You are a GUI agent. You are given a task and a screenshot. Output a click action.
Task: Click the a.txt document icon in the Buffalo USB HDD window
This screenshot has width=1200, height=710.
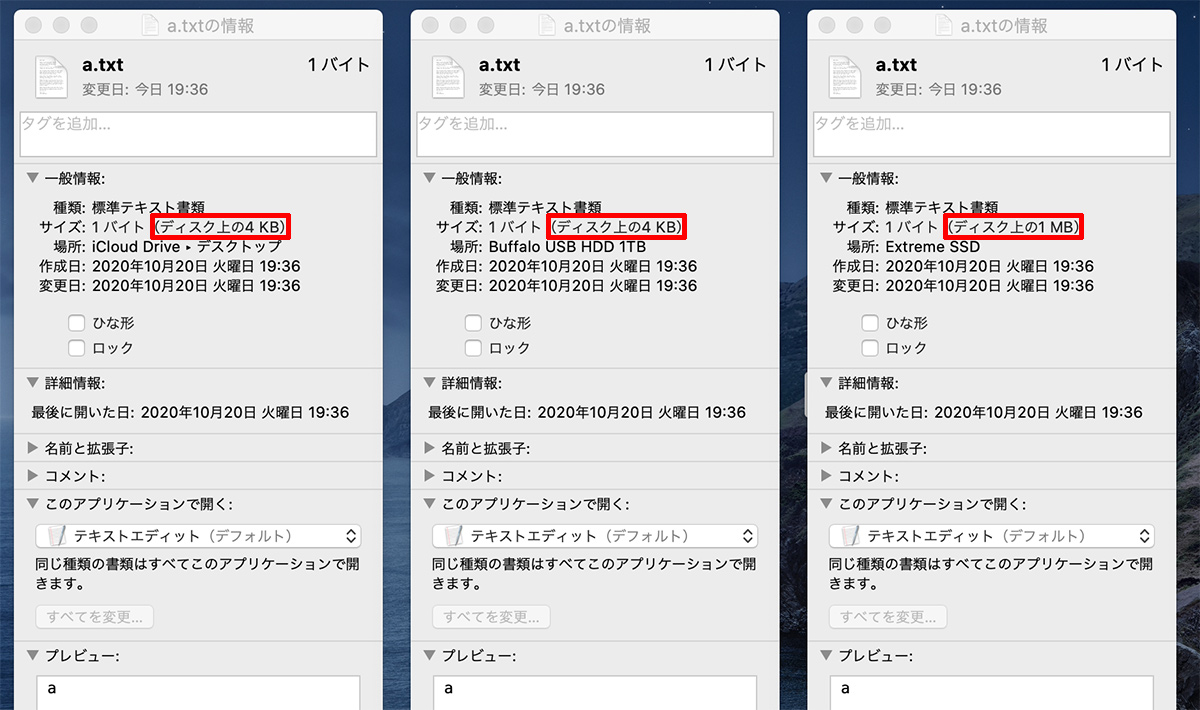(448, 77)
